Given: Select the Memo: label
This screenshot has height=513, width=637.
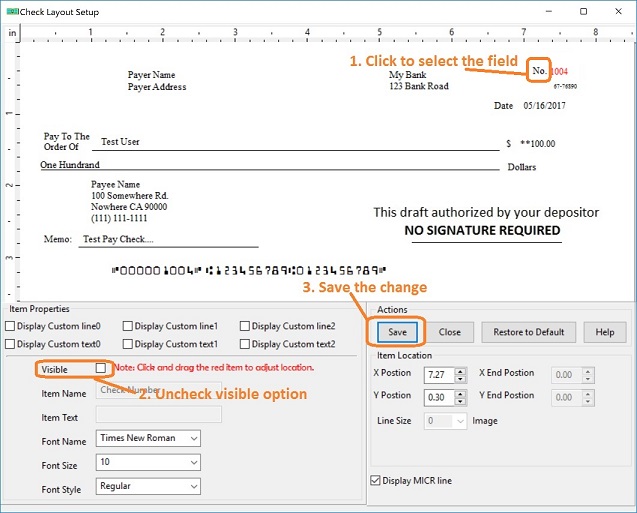Looking at the screenshot, I should (58, 239).
